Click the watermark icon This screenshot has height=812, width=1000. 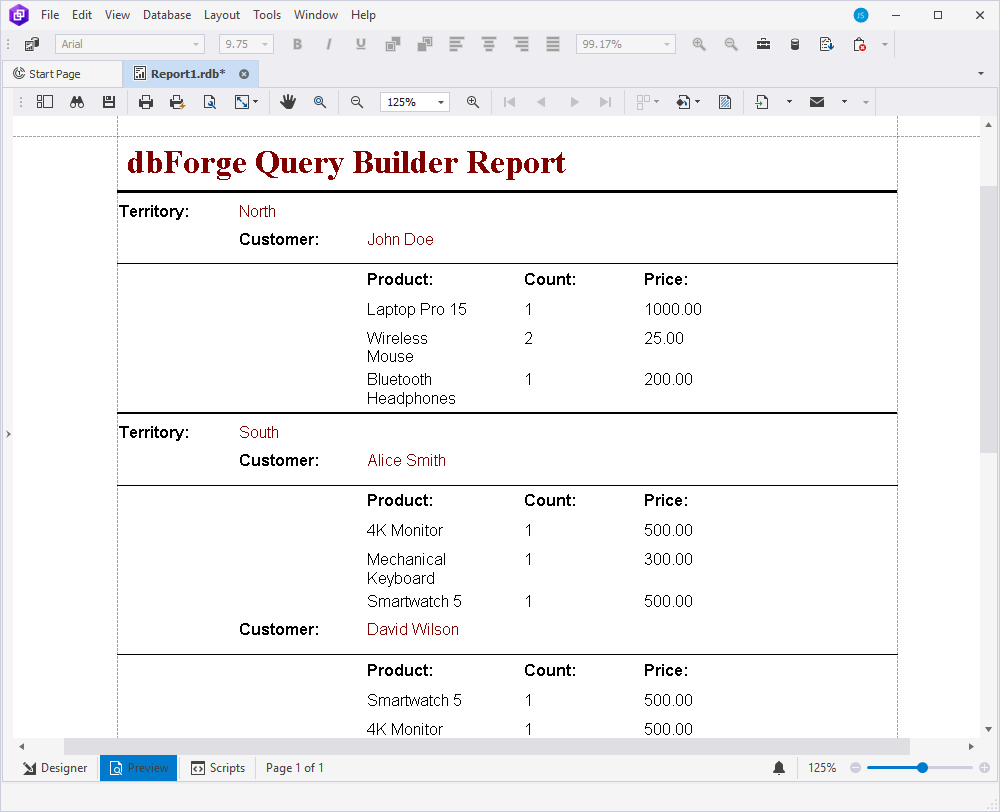coord(724,102)
